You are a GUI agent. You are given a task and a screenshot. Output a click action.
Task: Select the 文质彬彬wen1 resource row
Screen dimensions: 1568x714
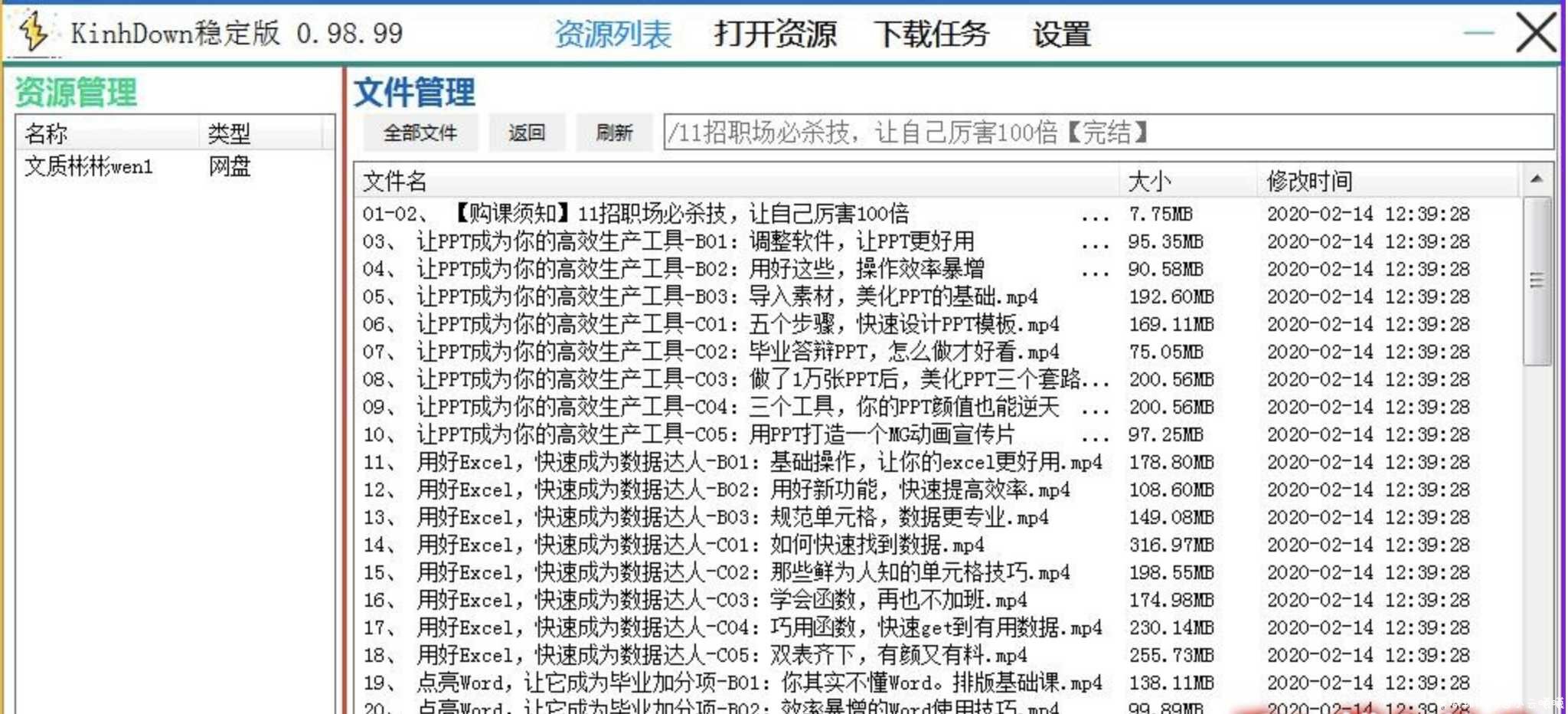click(x=175, y=166)
